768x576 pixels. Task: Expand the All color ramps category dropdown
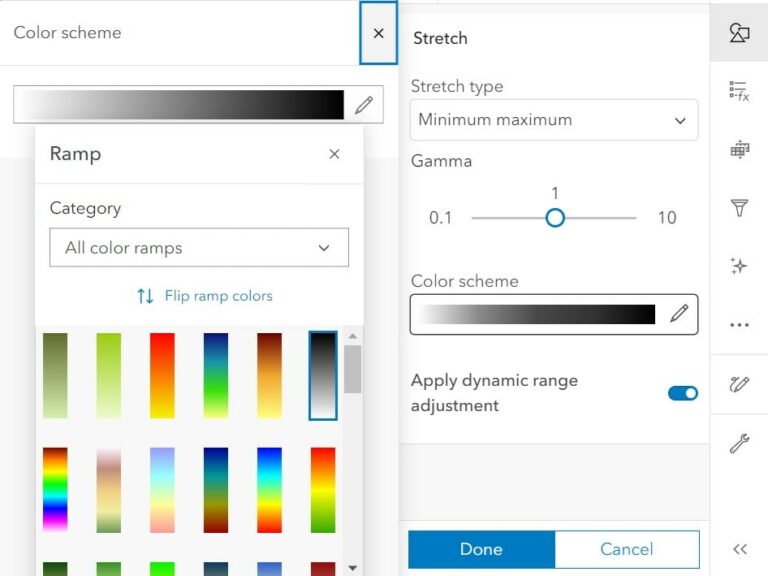[199, 247]
